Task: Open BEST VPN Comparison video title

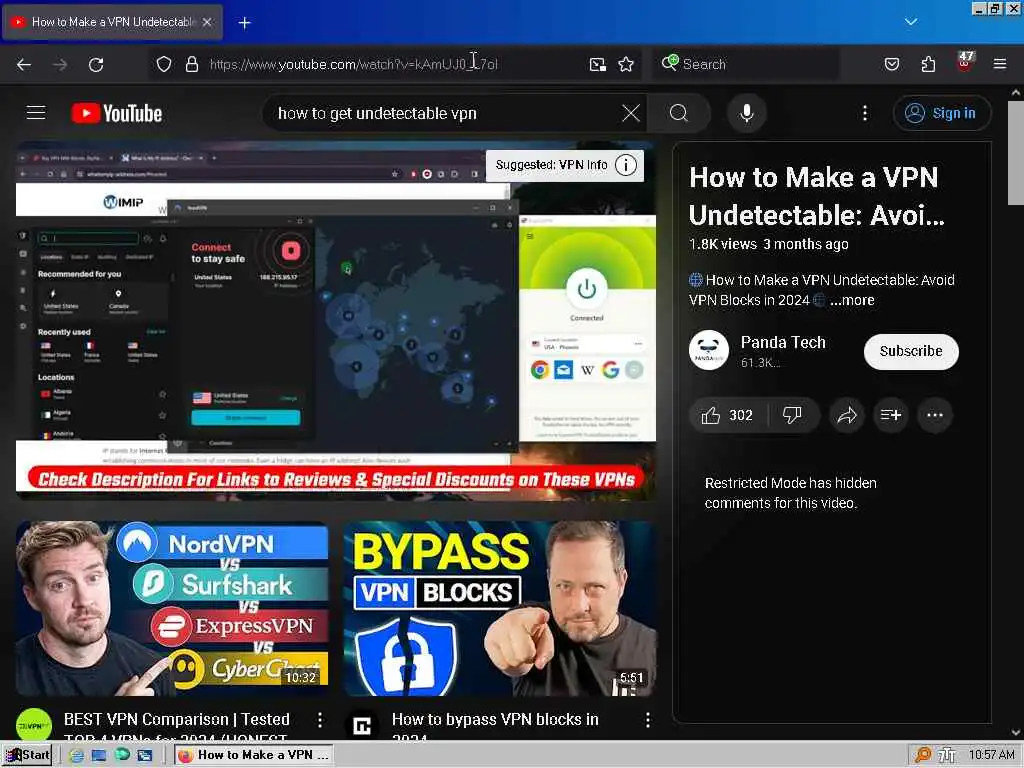Action: pyautogui.click(x=176, y=726)
